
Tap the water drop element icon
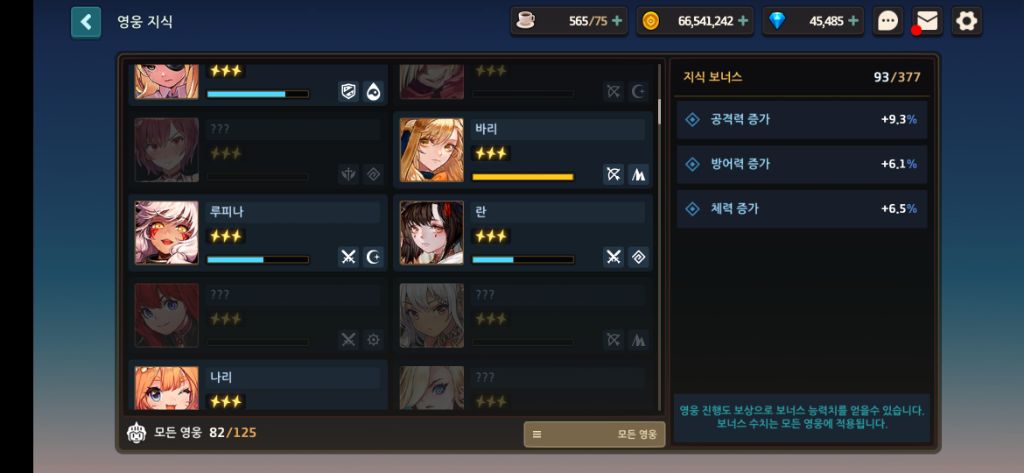[x=374, y=91]
